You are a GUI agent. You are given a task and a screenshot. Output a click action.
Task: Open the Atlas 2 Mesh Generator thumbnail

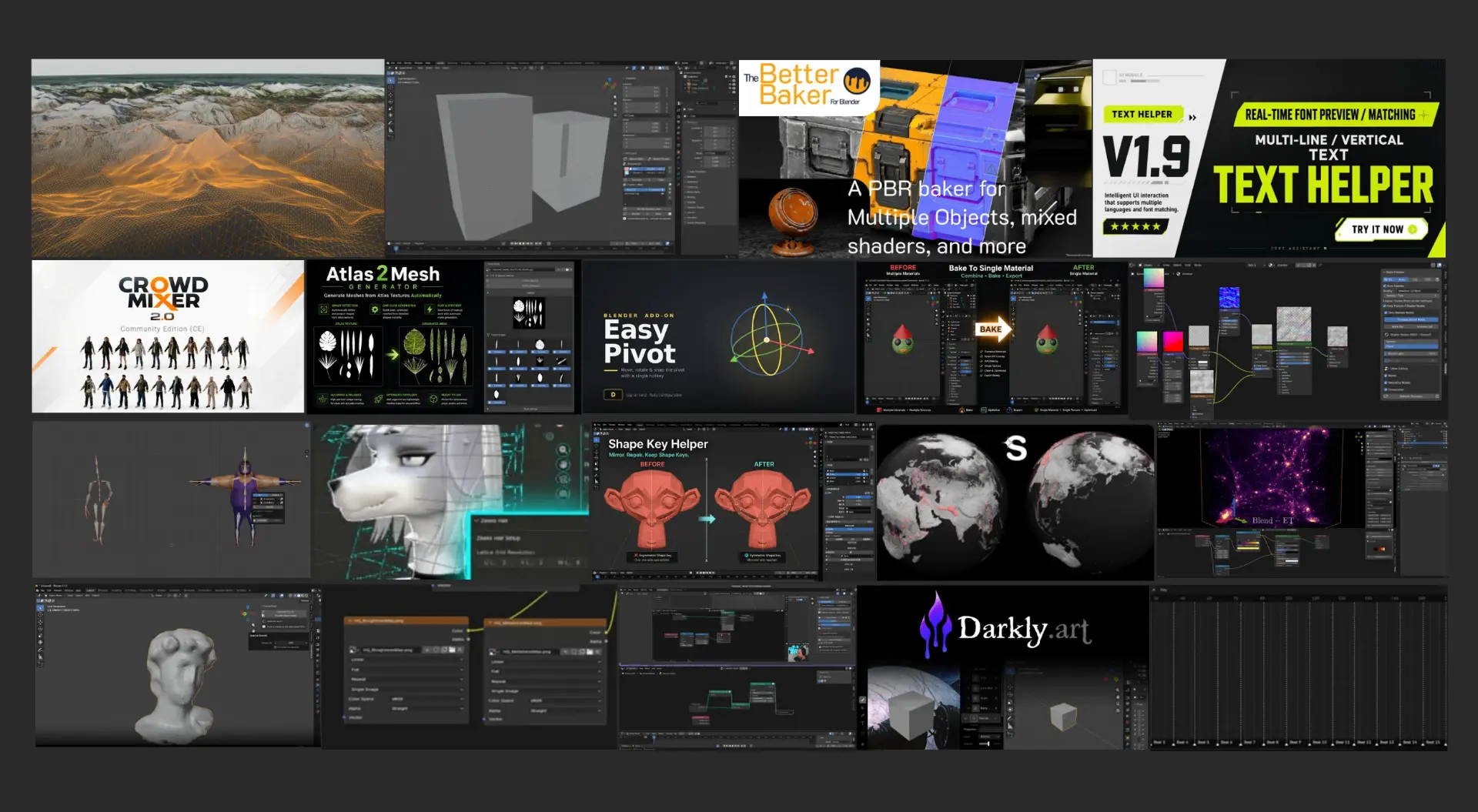[x=443, y=336]
